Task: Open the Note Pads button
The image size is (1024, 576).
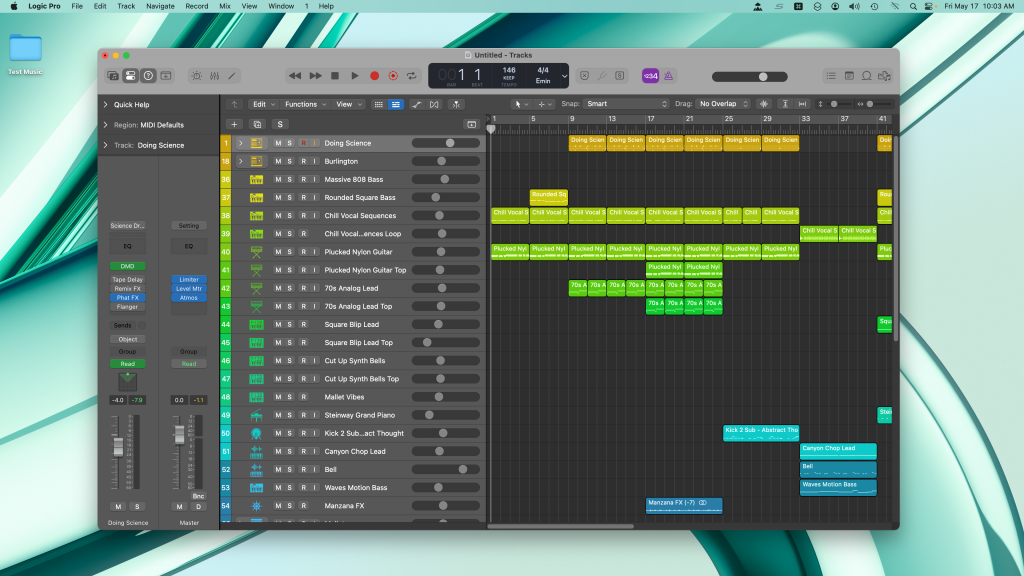Action: [x=849, y=76]
